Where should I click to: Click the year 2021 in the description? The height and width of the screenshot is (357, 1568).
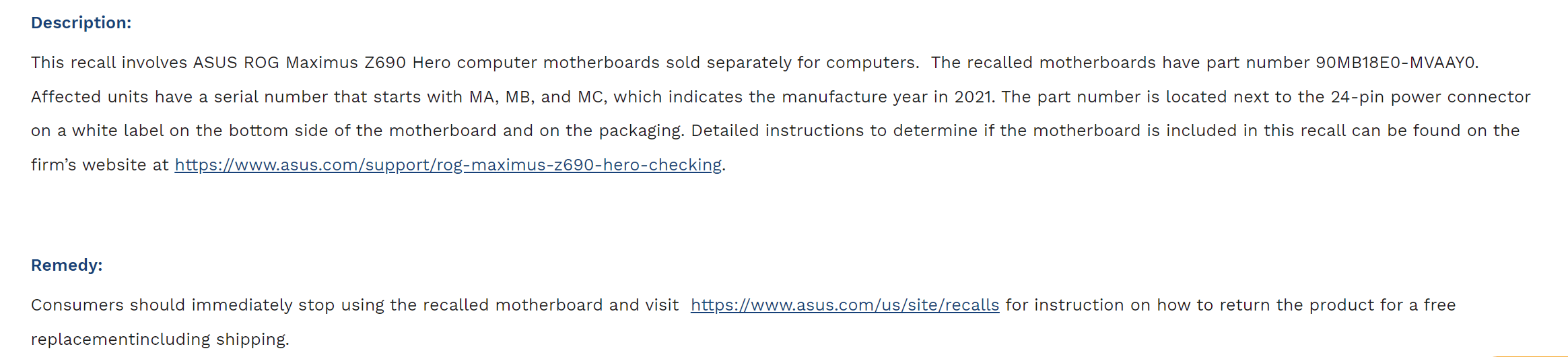click(x=972, y=97)
